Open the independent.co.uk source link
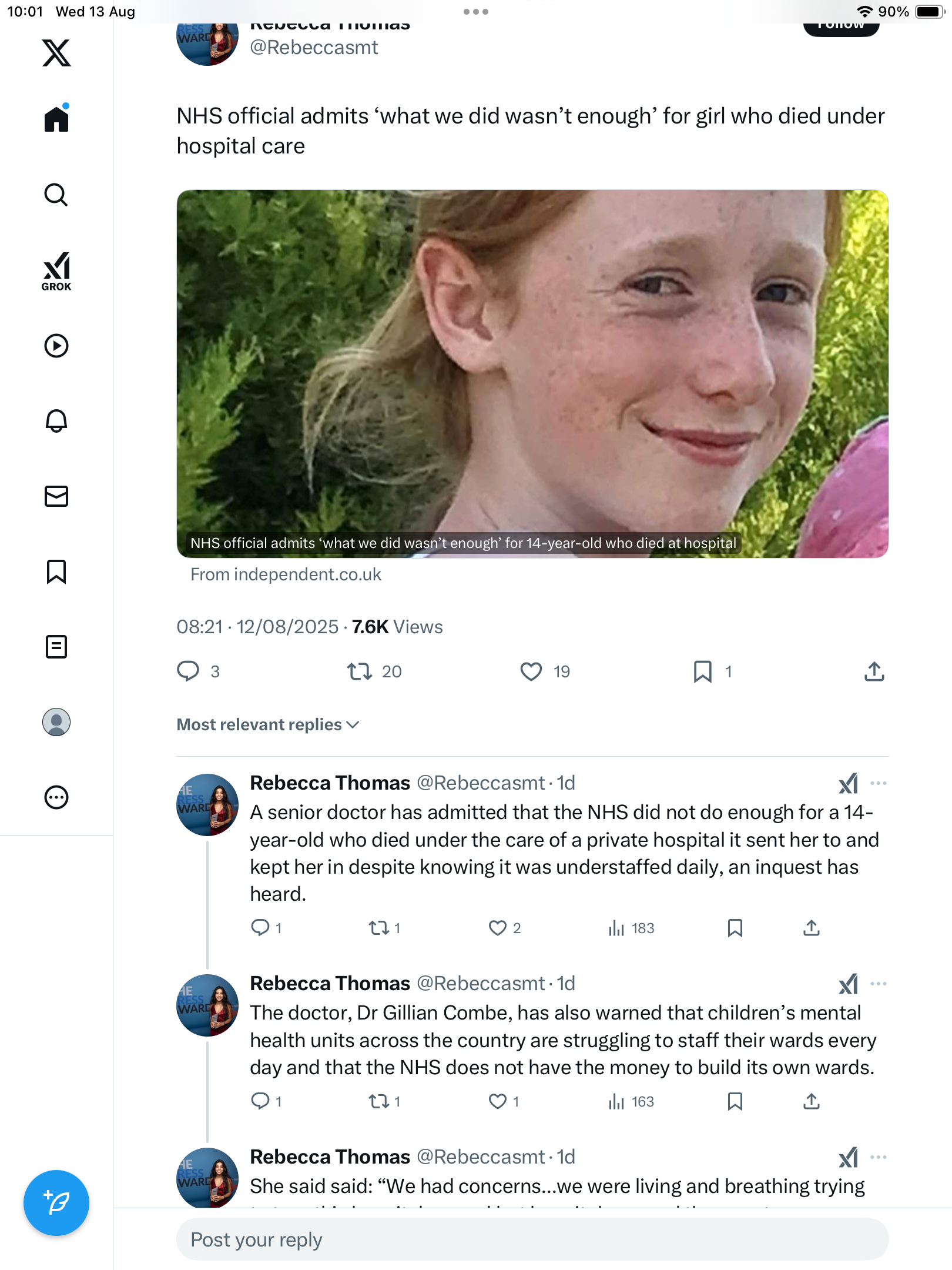Image resolution: width=952 pixels, height=1270 pixels. (286, 574)
